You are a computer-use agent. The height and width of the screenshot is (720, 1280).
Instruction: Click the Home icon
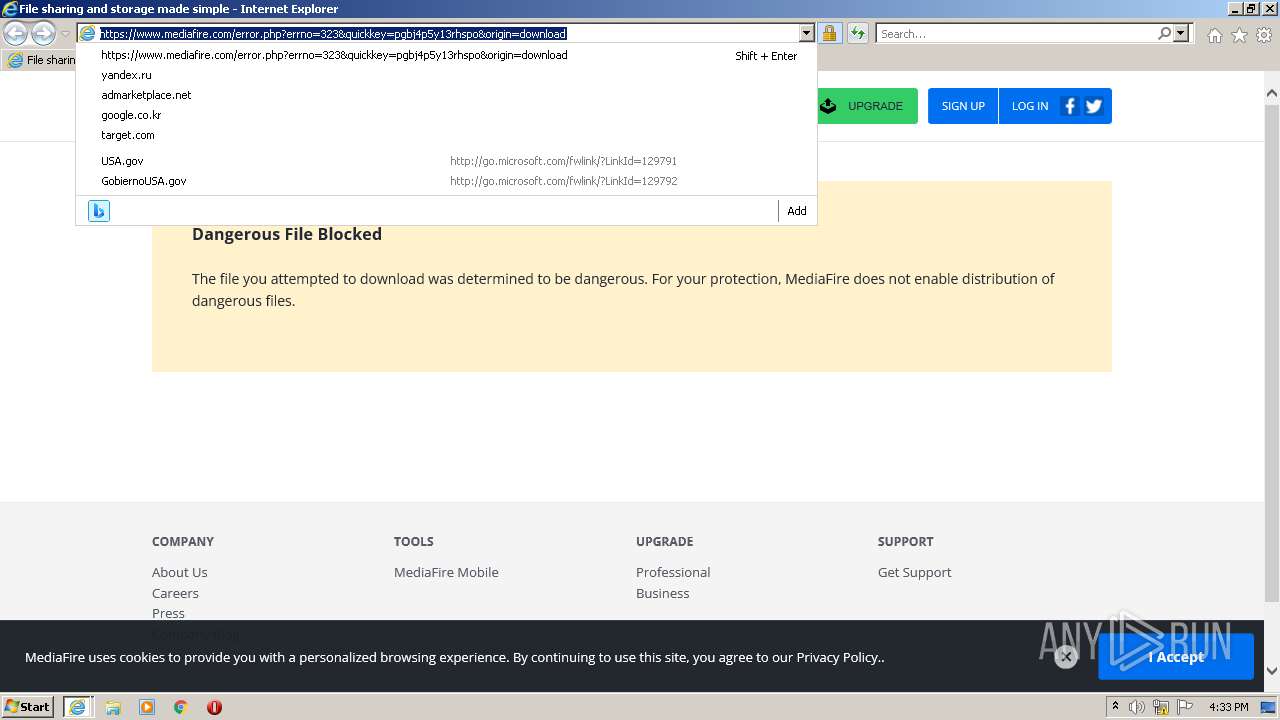tap(1214, 35)
